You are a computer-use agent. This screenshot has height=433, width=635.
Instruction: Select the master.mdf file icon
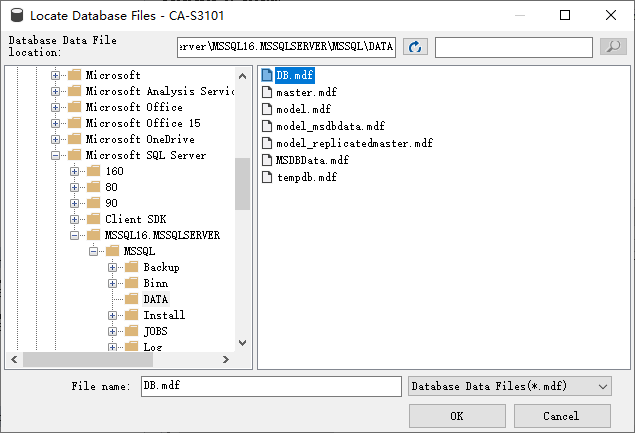[x=267, y=92]
